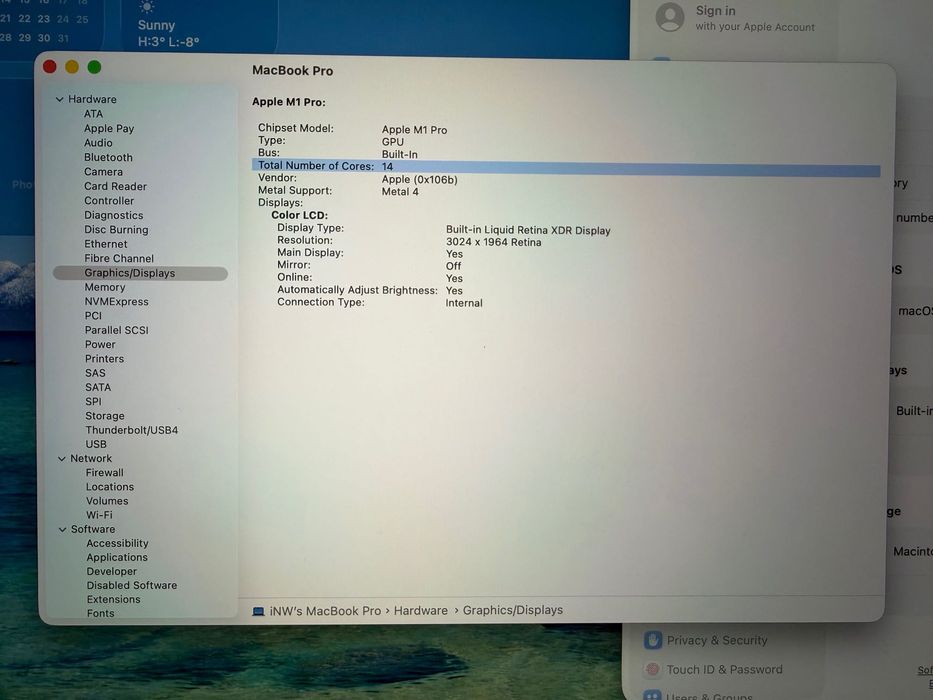The image size is (933, 700).
Task: Select SATA in the sidebar
Action: coord(98,387)
